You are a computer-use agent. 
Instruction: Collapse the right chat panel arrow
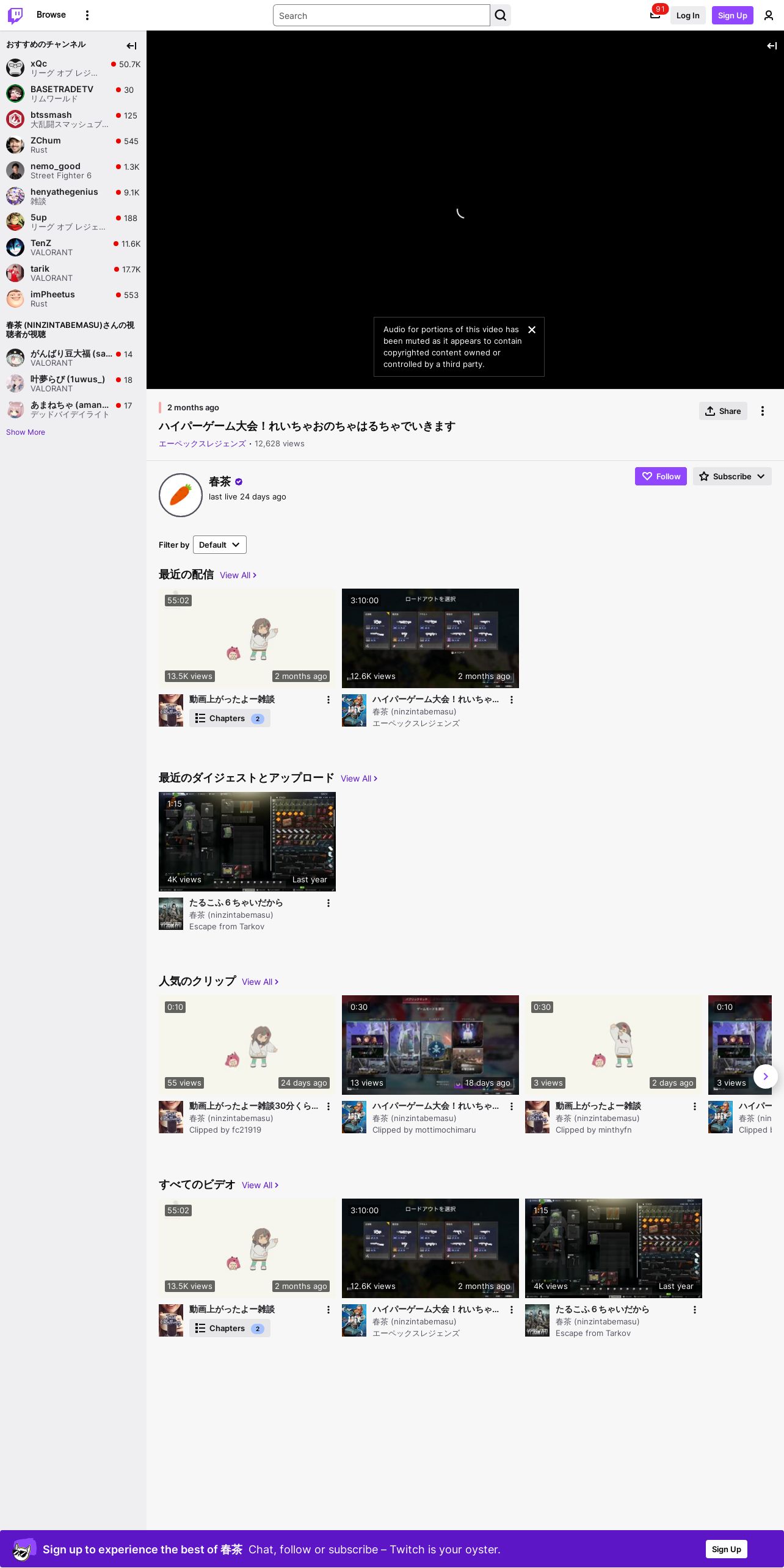coord(772,46)
